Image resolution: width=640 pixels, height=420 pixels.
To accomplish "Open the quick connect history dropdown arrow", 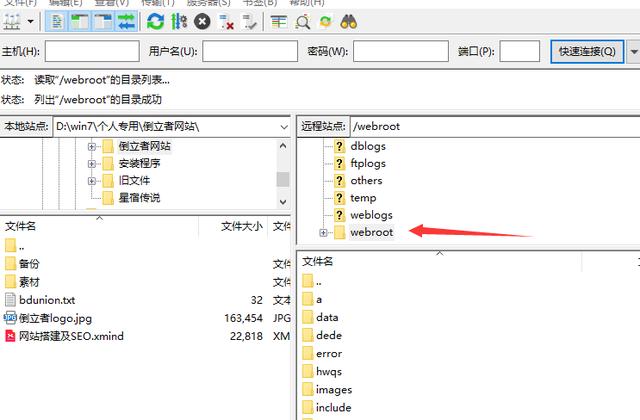I will tap(633, 52).
